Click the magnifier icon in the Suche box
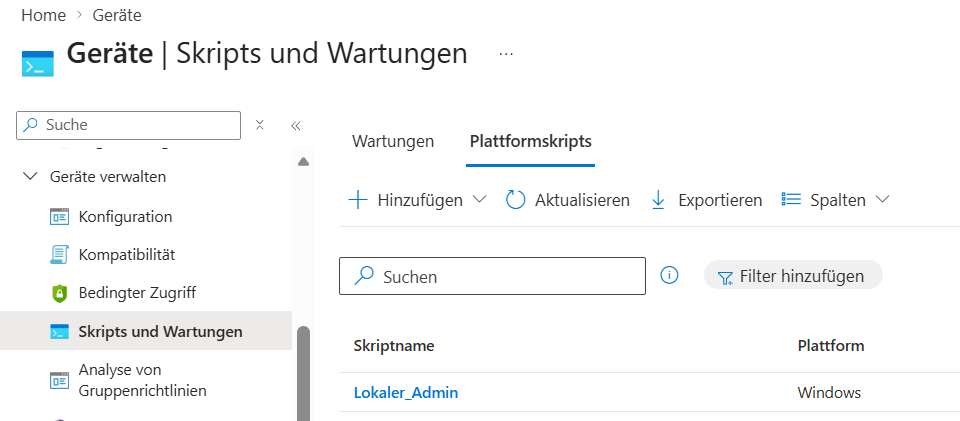The height and width of the screenshot is (421, 960). click(30, 125)
